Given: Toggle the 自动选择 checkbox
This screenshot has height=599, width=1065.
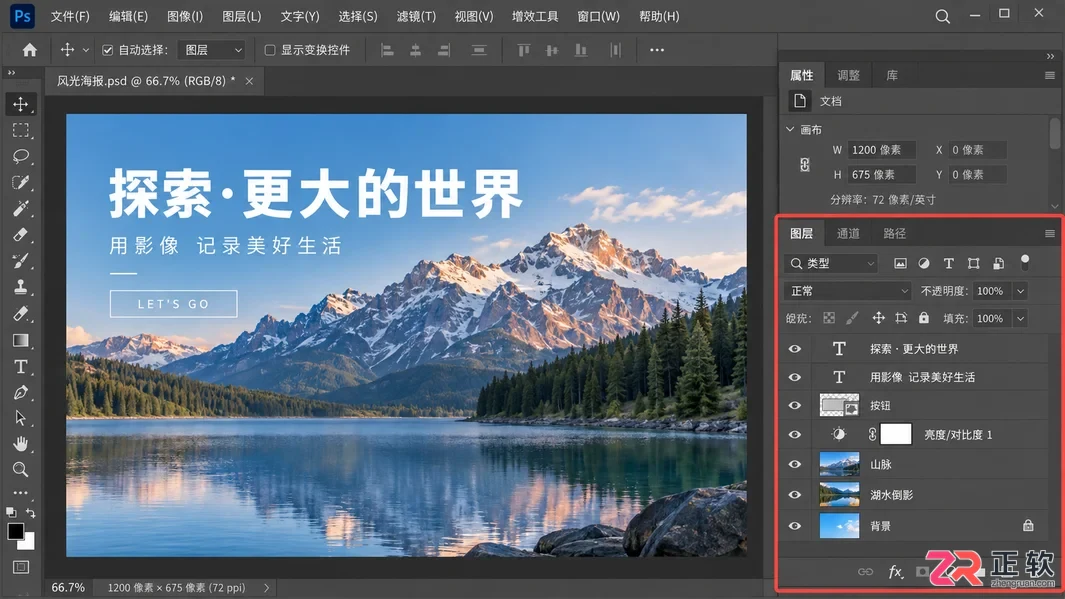Looking at the screenshot, I should [x=107, y=50].
